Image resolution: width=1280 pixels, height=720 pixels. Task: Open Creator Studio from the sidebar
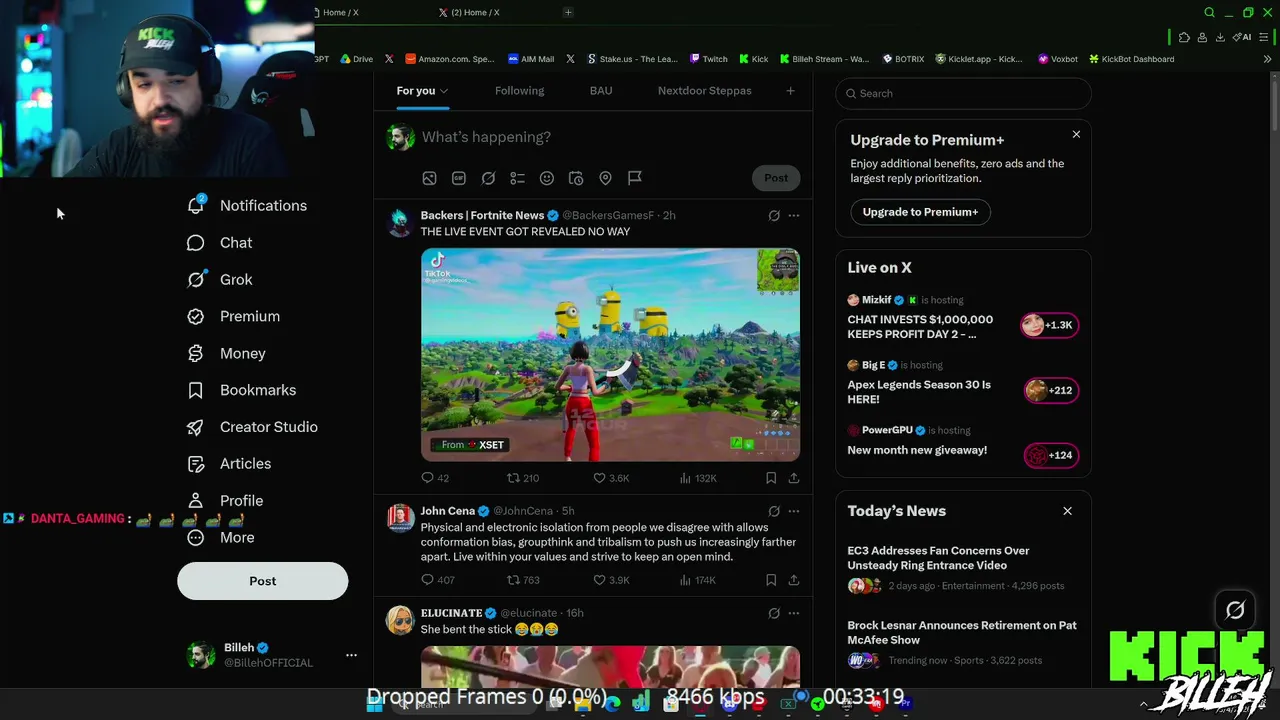[x=253, y=427]
